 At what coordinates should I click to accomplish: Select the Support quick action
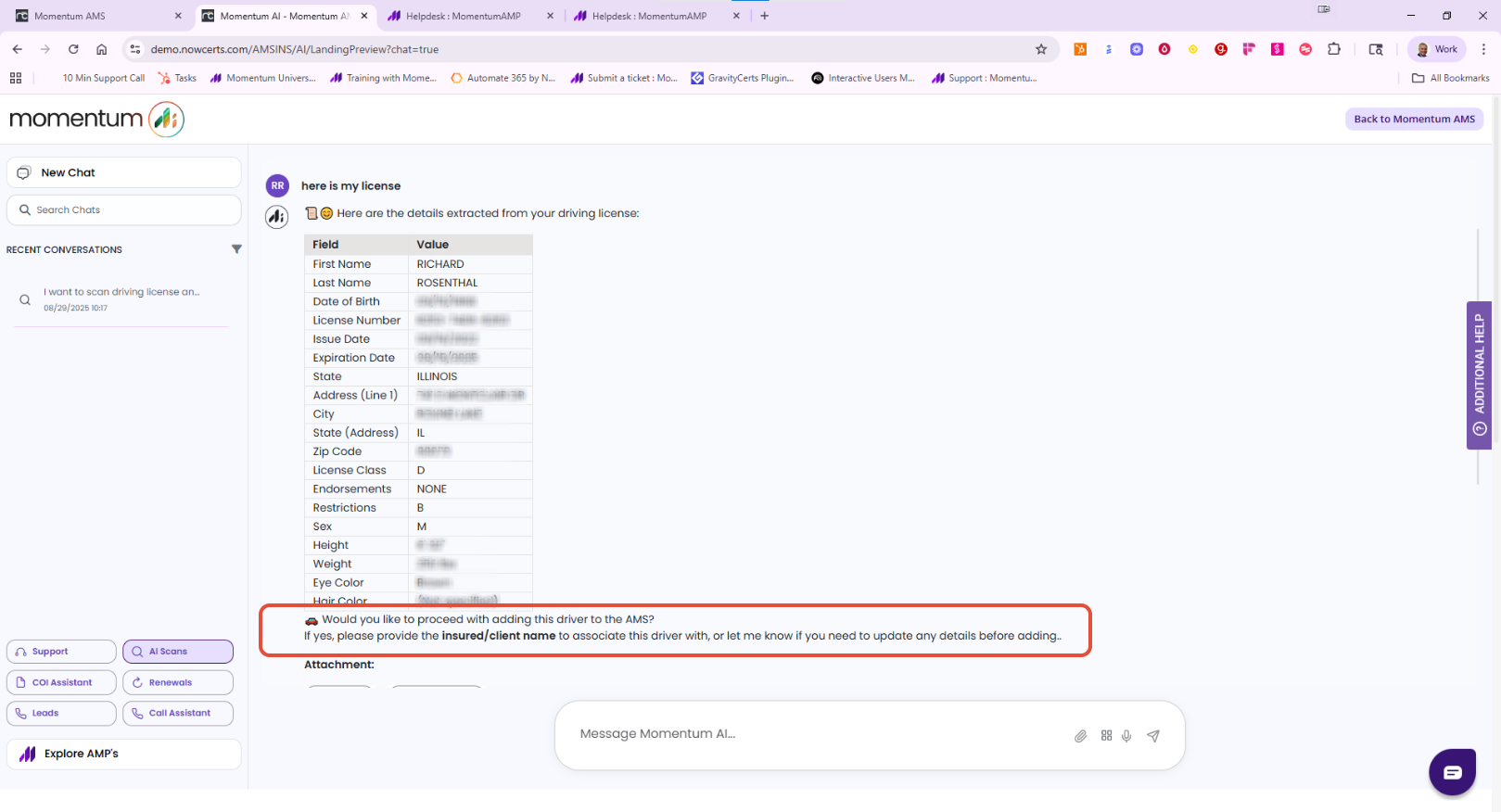[61, 652]
